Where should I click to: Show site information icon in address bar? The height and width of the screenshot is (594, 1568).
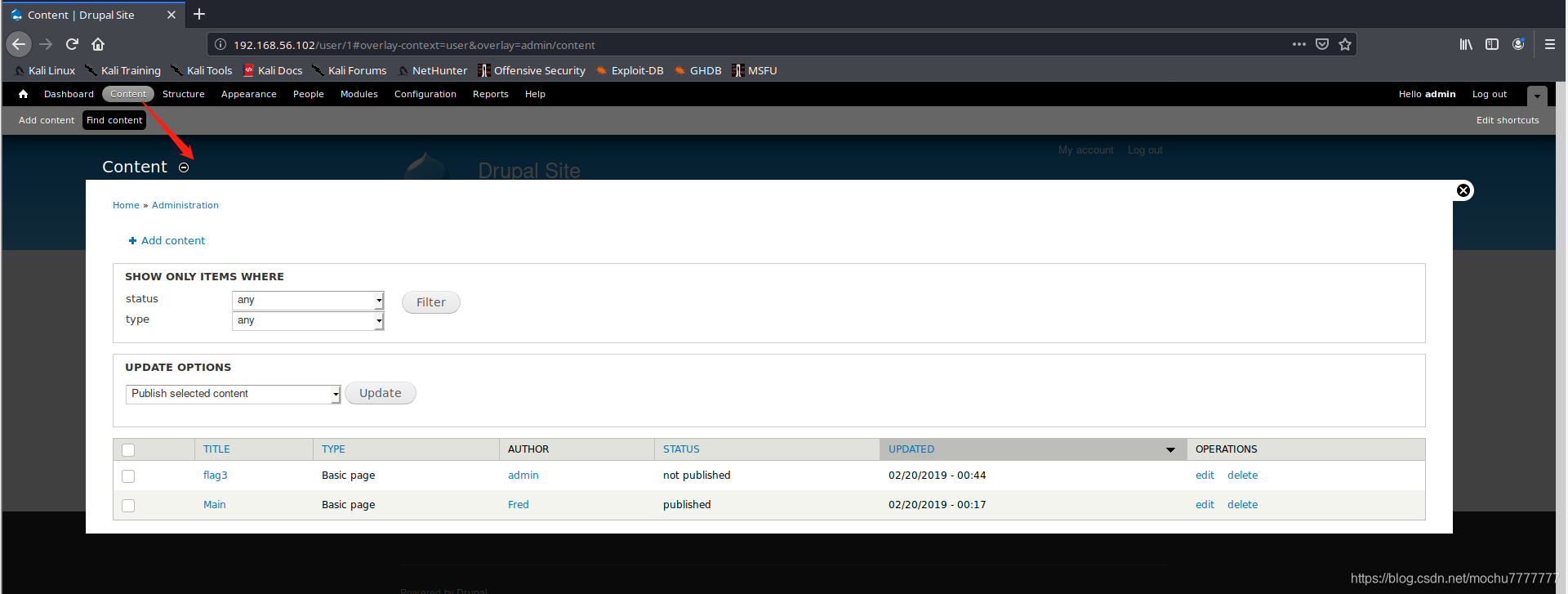coord(220,44)
